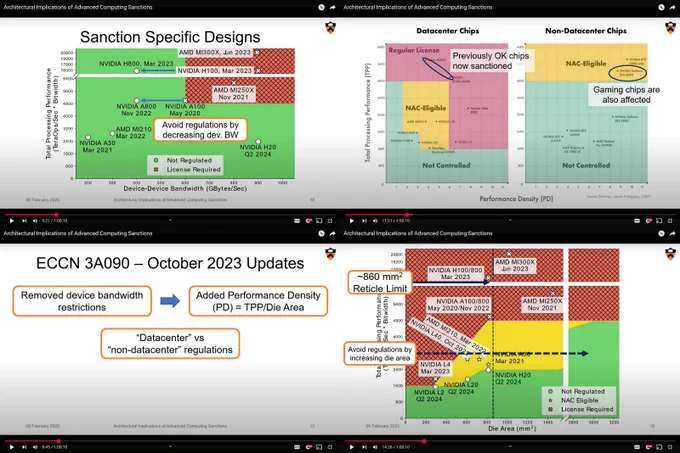Open video title link above Reticle Limit chart
This screenshot has width=680, height=453.
(x=418, y=233)
